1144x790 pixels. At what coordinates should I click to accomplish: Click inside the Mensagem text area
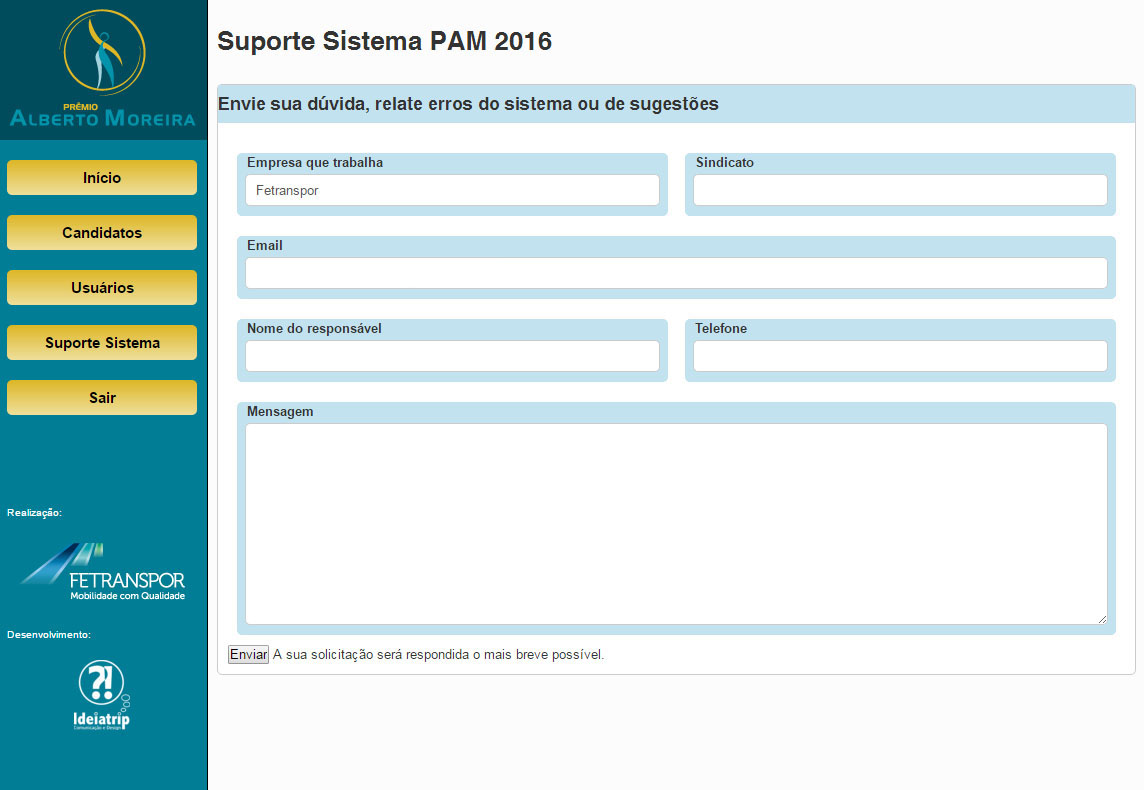(x=676, y=524)
